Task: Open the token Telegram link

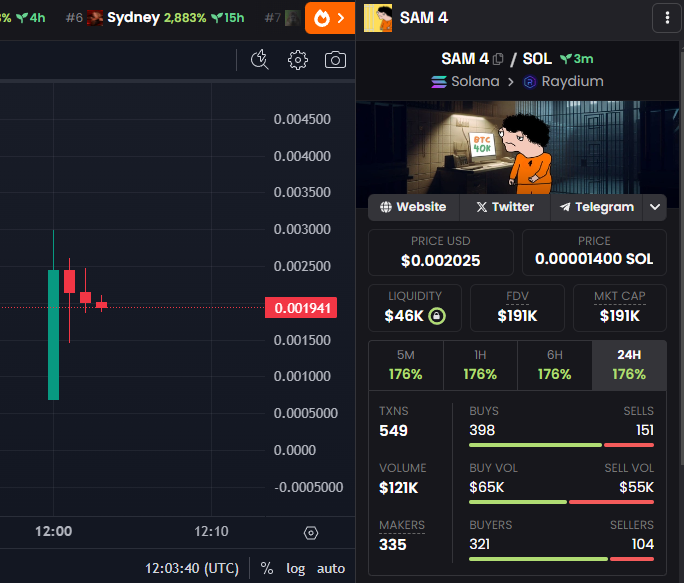Action: pyautogui.click(x=597, y=207)
